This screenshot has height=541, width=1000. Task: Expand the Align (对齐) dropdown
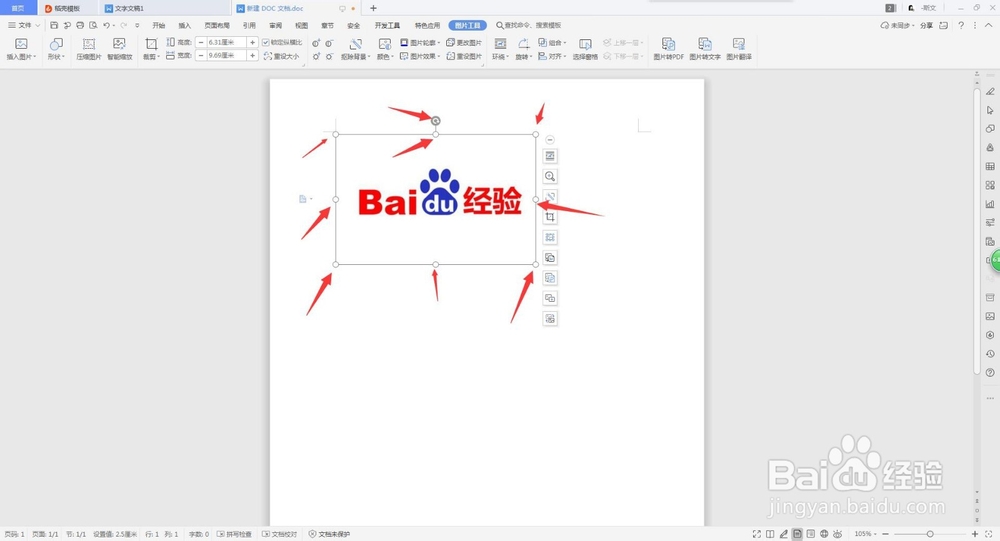coord(552,56)
